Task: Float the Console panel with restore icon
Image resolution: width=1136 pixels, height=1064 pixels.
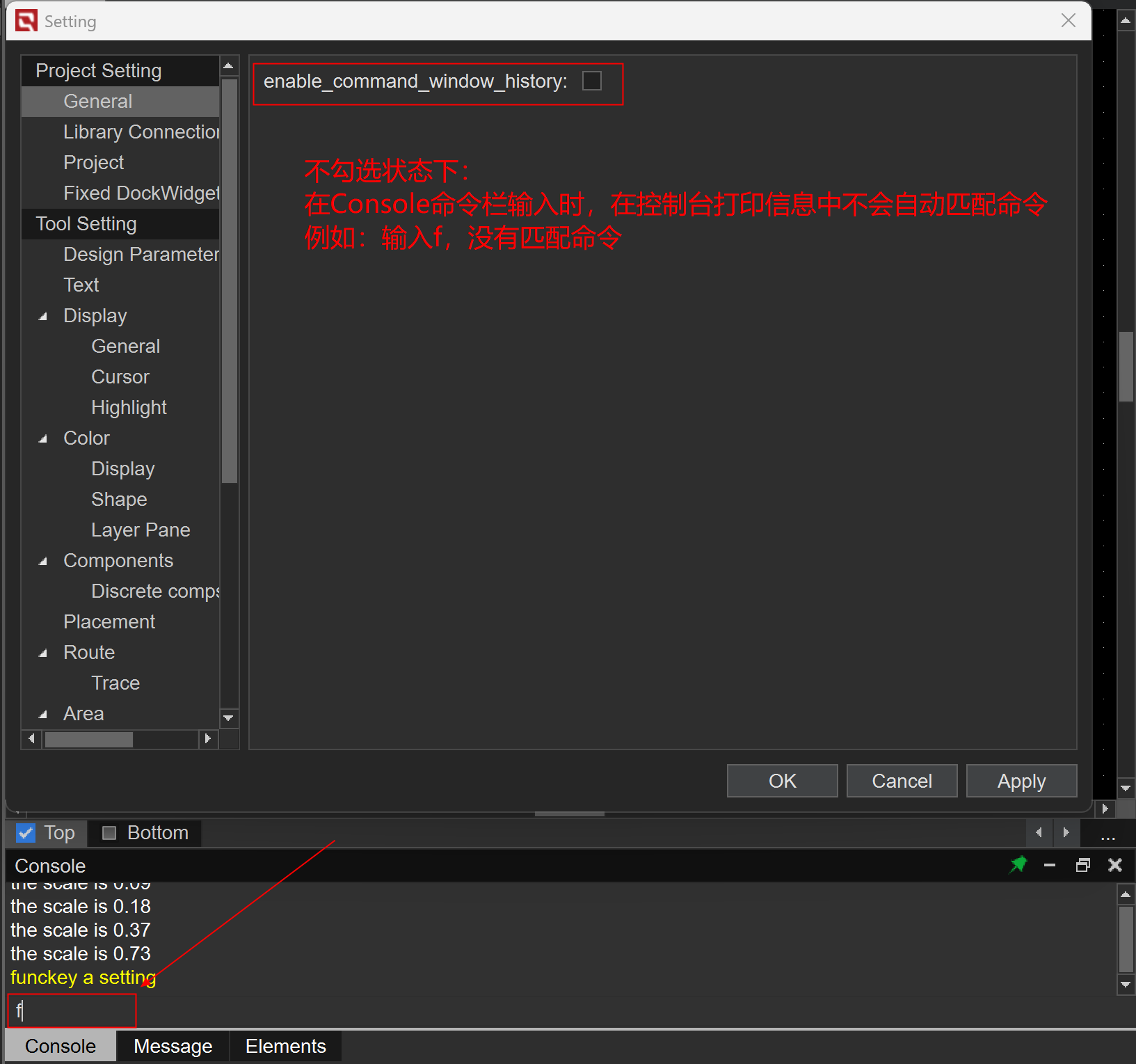Action: pyautogui.click(x=1082, y=865)
